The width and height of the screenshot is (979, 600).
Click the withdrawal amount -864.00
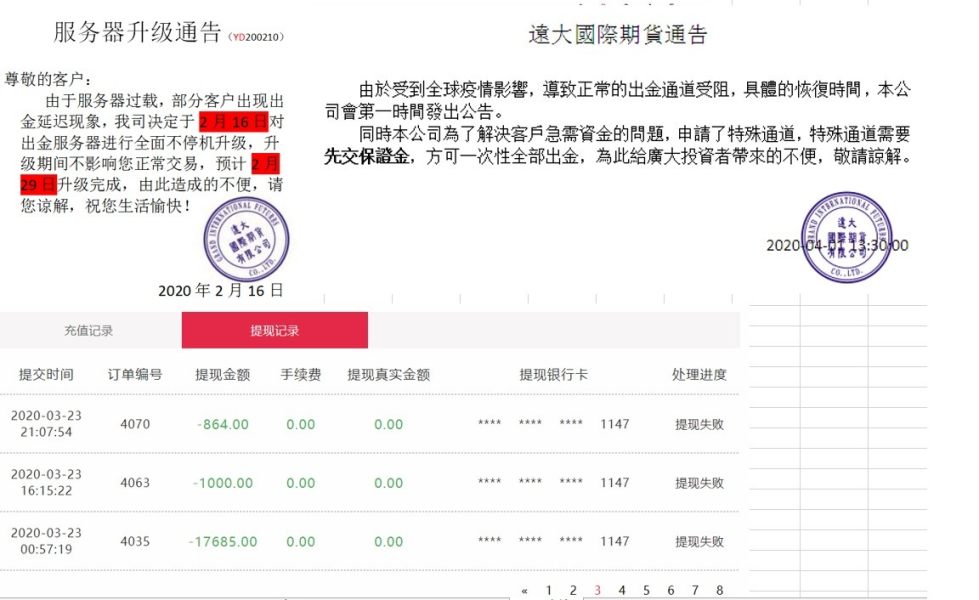[223, 424]
